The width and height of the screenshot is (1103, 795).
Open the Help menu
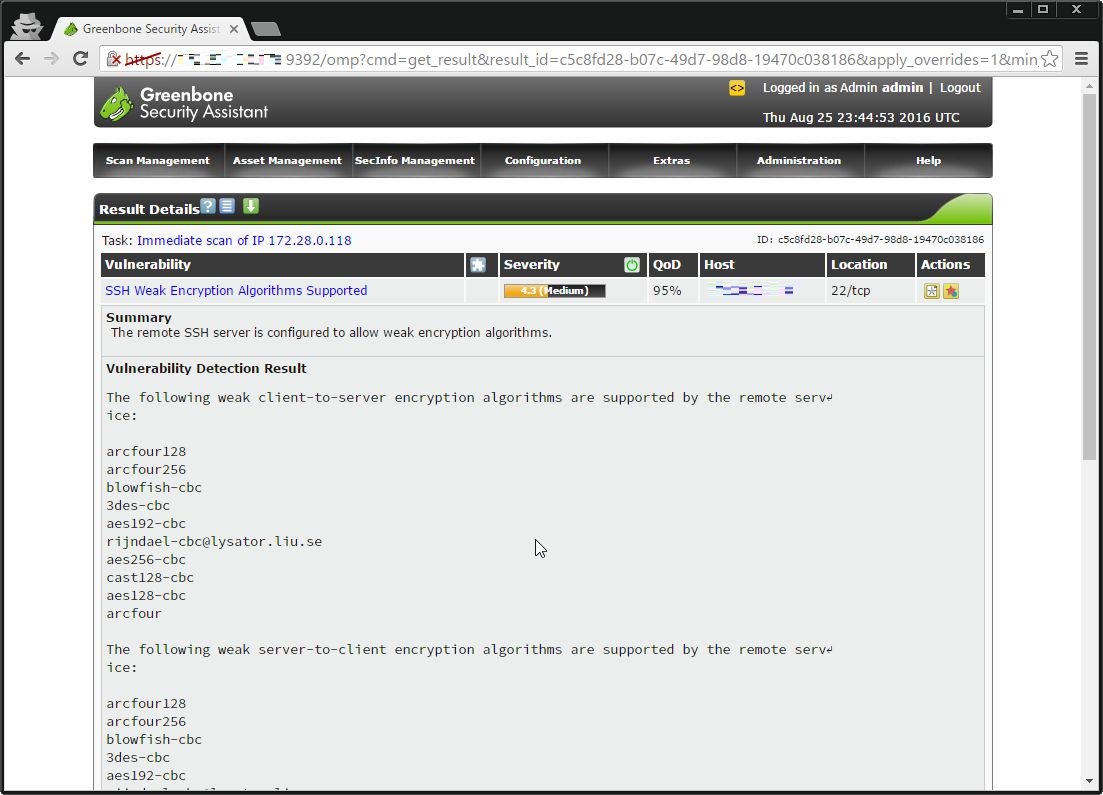pos(929,160)
